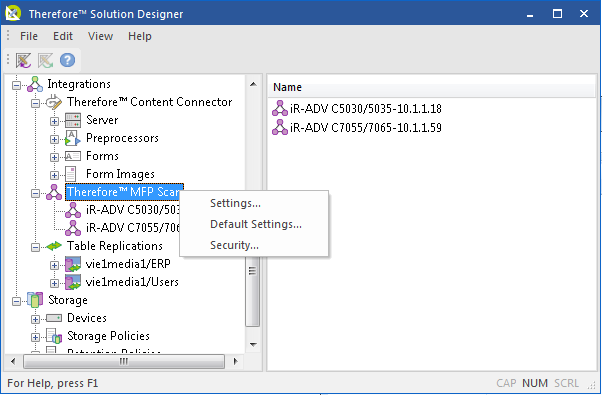
Task: Click the Content Connector wrench icon
Action: point(54,102)
